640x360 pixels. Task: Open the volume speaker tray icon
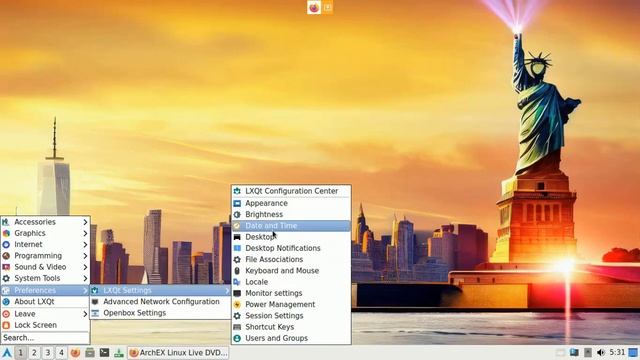[600, 352]
